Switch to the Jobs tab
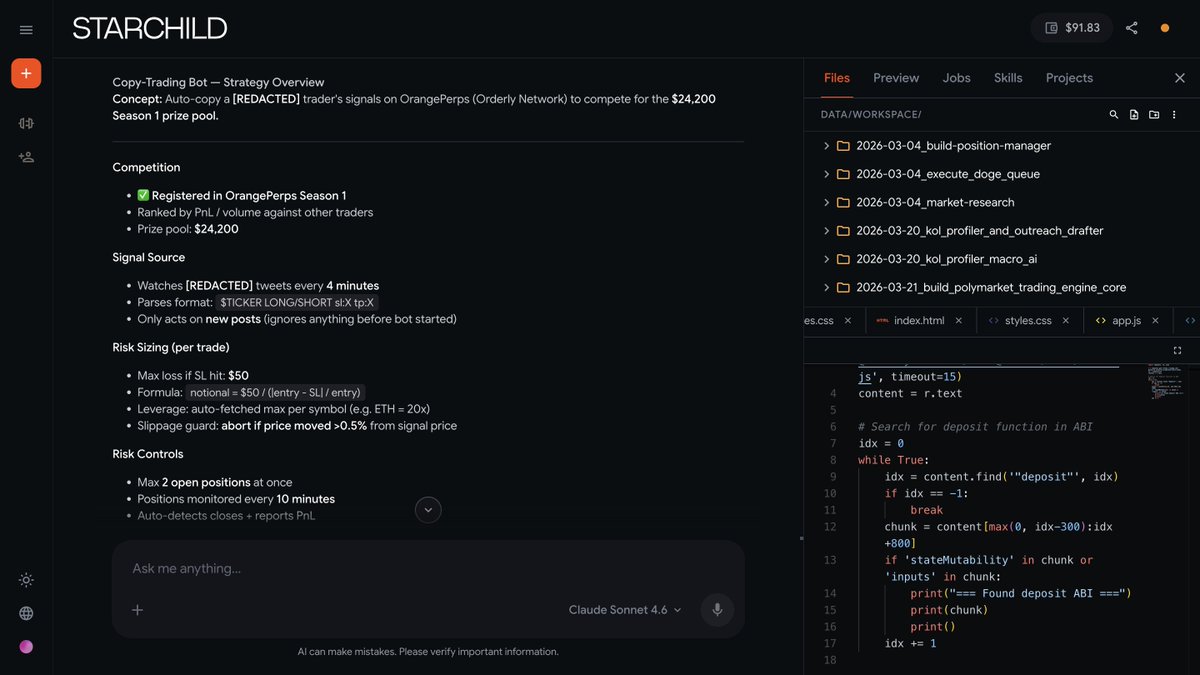Image resolution: width=1200 pixels, height=675 pixels. [957, 78]
